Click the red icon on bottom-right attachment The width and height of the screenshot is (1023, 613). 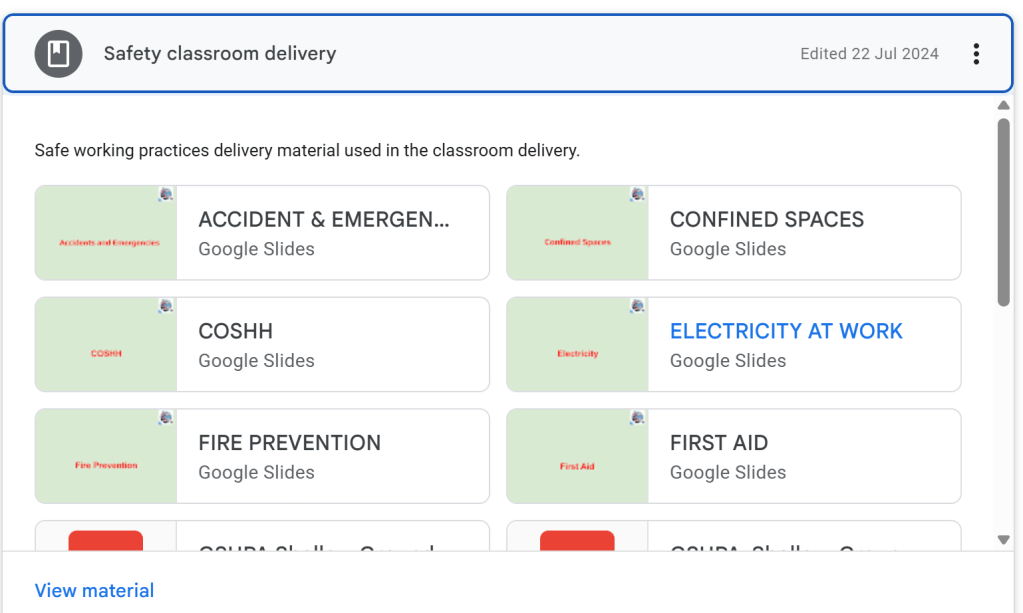577,541
